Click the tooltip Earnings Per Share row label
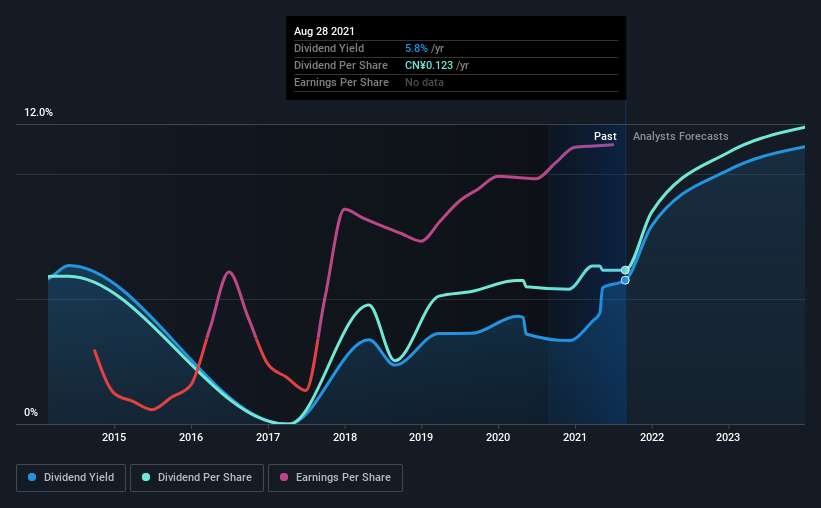The image size is (821, 508). (x=341, y=82)
